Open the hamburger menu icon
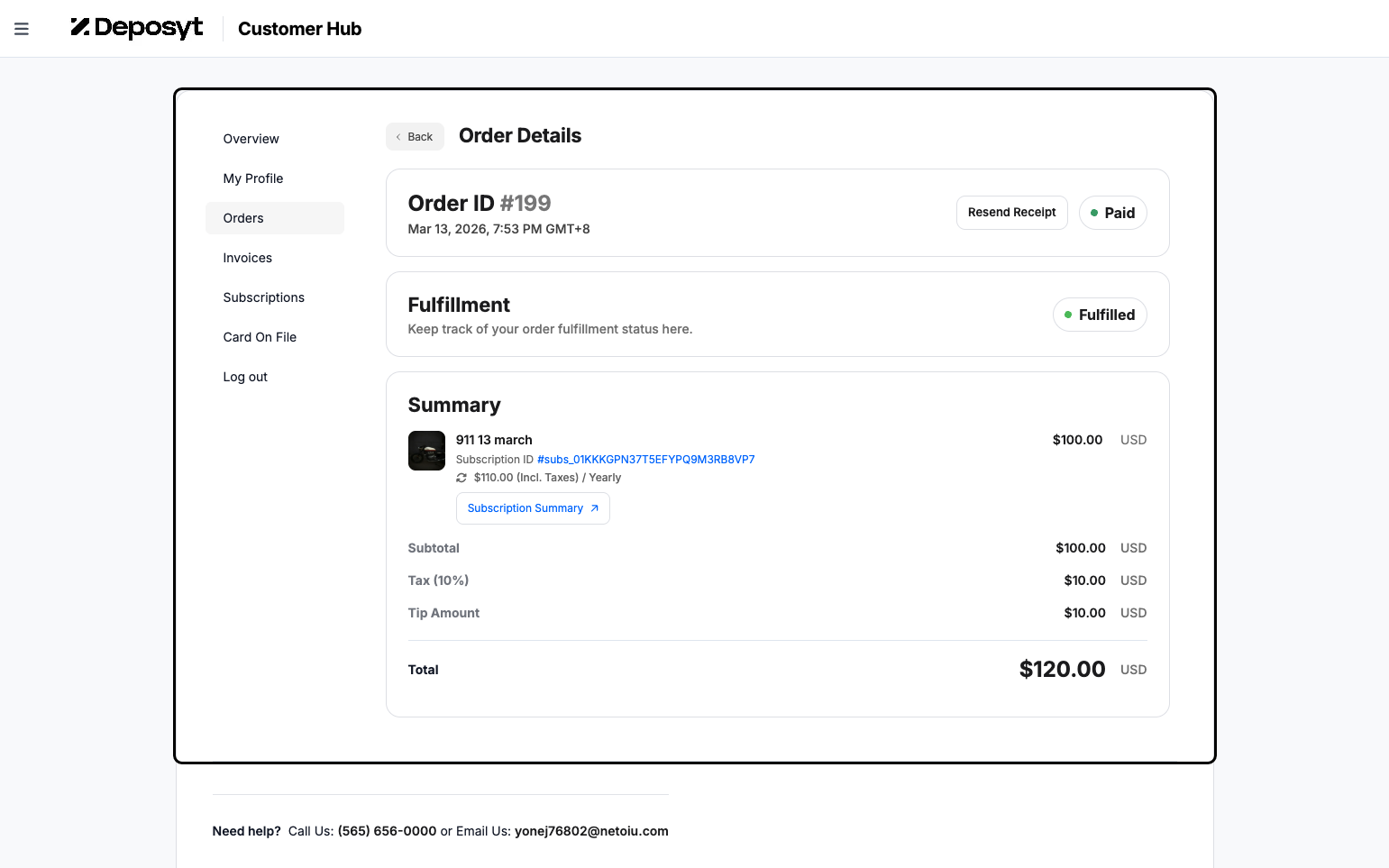Image resolution: width=1389 pixels, height=868 pixels. [22, 29]
